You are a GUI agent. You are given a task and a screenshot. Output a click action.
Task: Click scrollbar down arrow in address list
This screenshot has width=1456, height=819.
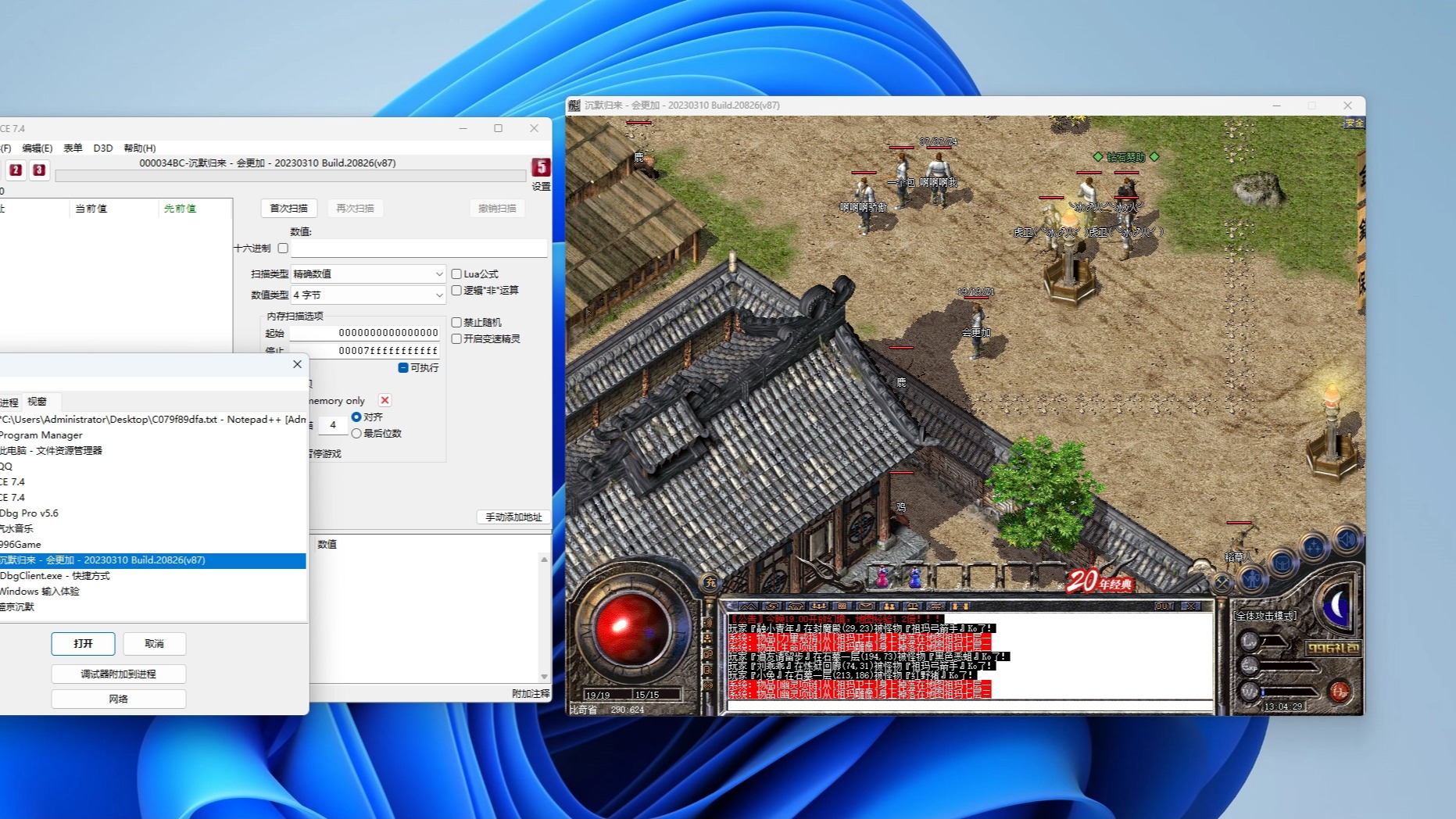tap(544, 676)
